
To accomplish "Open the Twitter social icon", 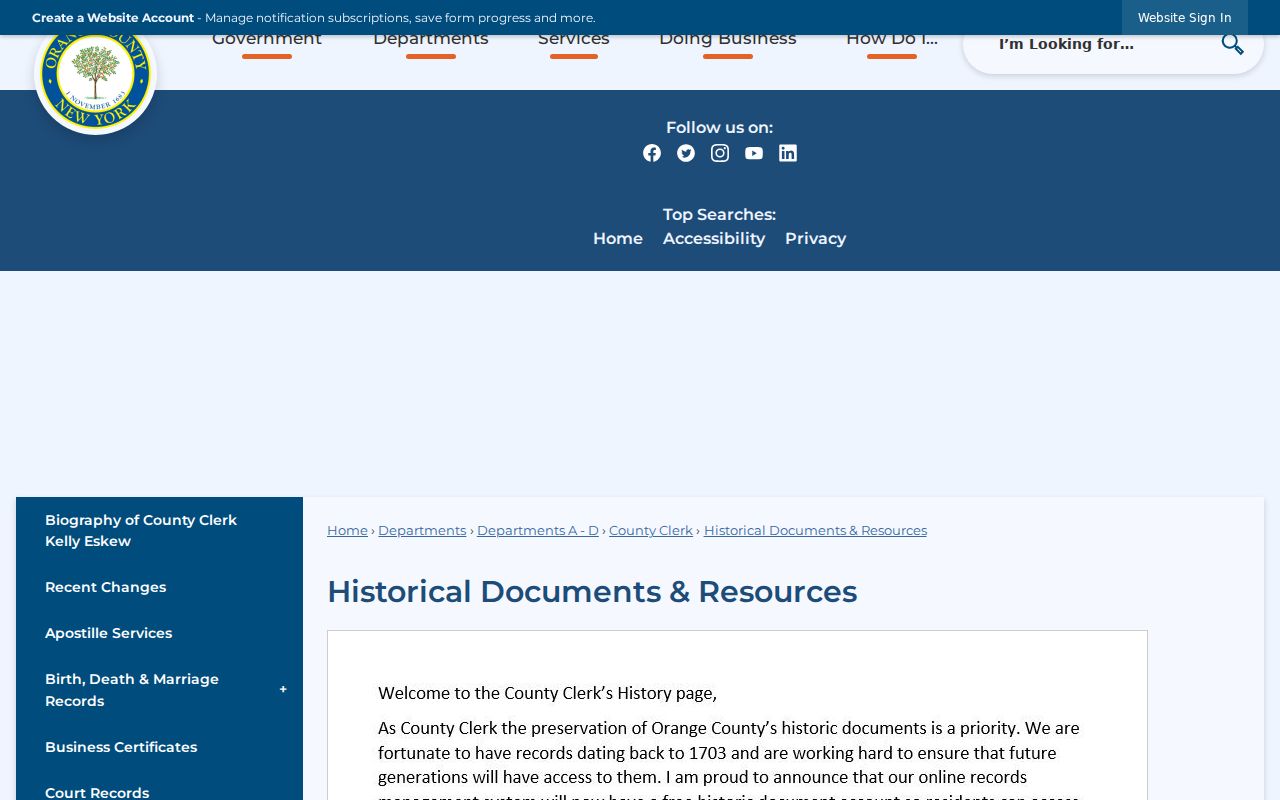I will pyautogui.click(x=686, y=153).
